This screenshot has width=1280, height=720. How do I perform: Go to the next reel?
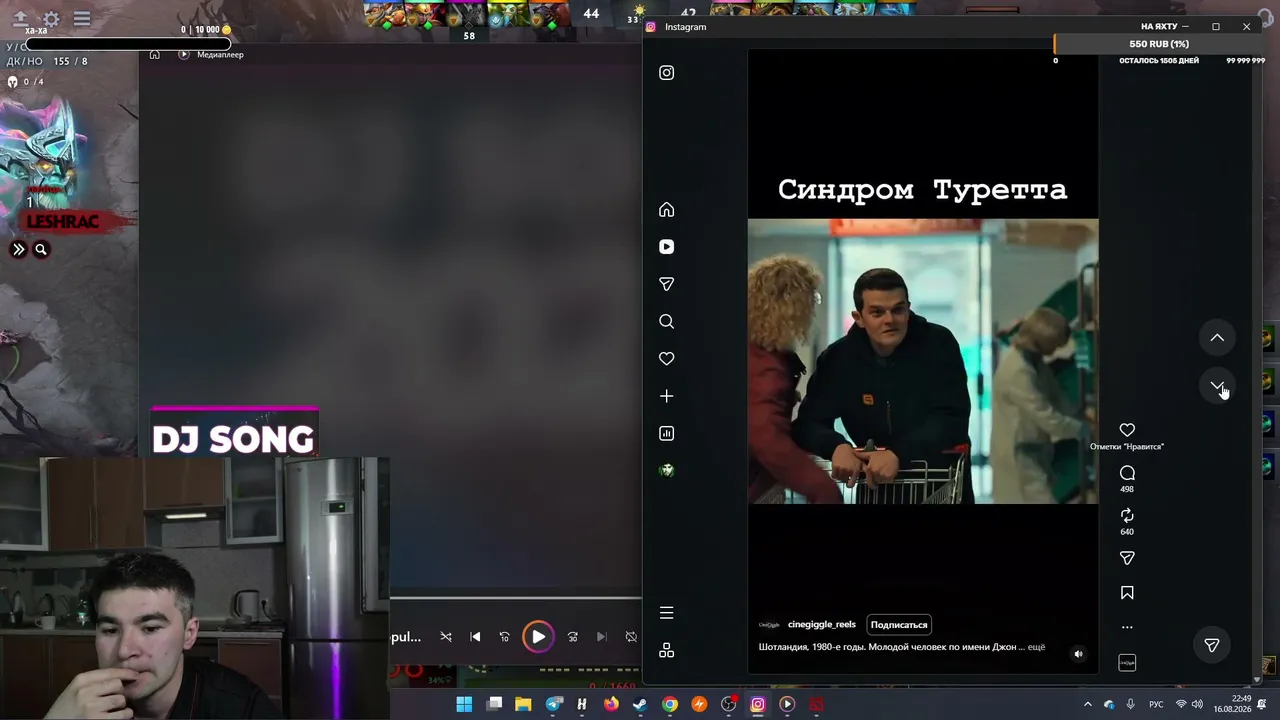(x=1217, y=385)
